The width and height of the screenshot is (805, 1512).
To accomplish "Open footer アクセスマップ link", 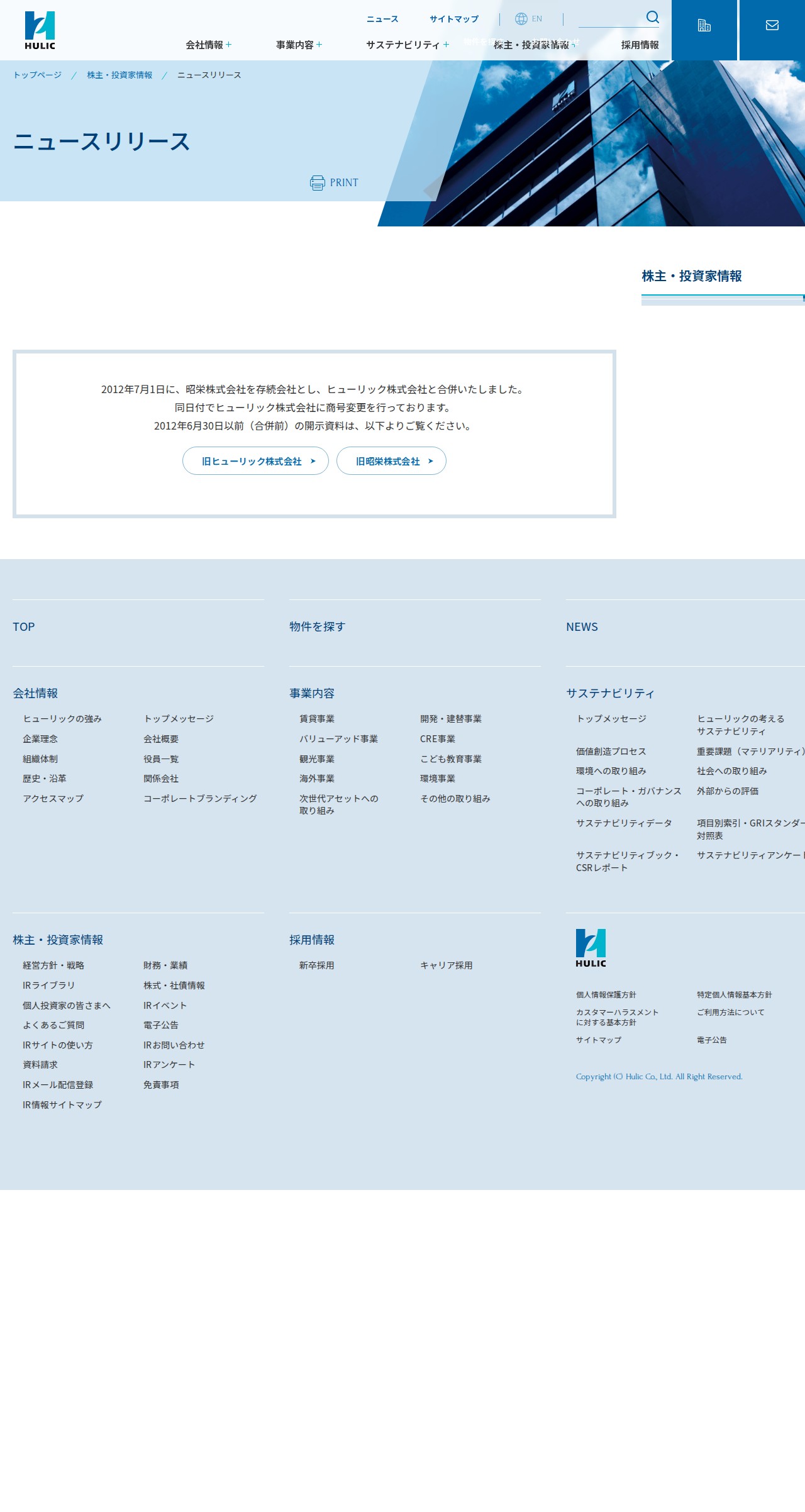I will (x=53, y=799).
